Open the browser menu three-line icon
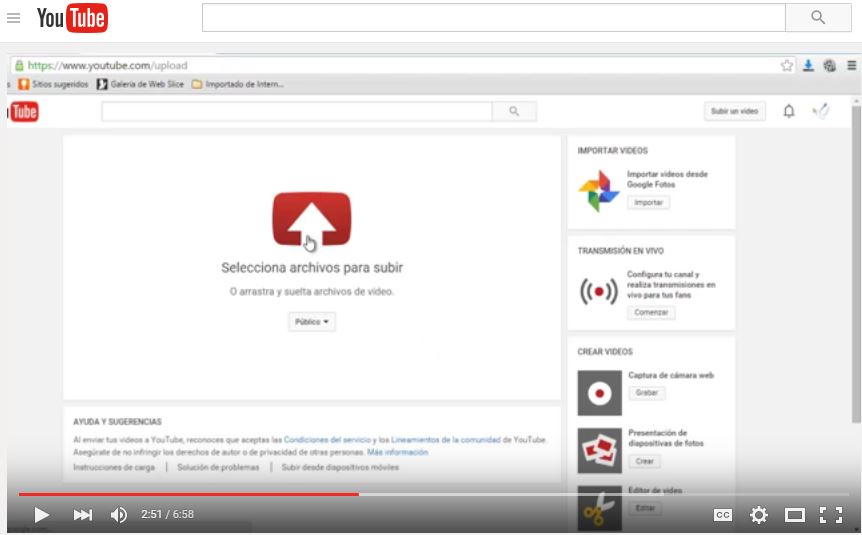This screenshot has width=862, height=535. click(x=852, y=65)
